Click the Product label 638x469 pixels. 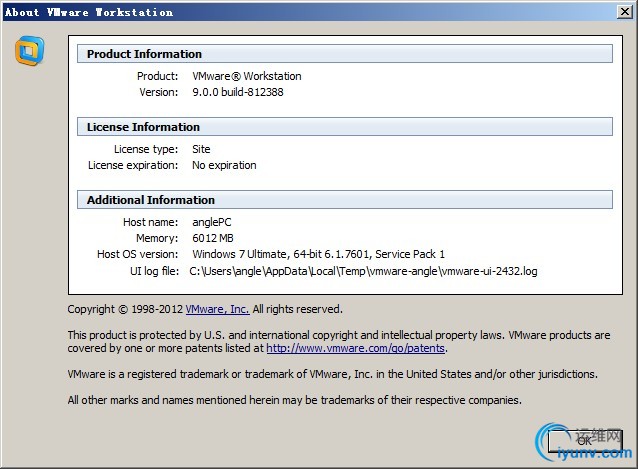pyautogui.click(x=157, y=76)
